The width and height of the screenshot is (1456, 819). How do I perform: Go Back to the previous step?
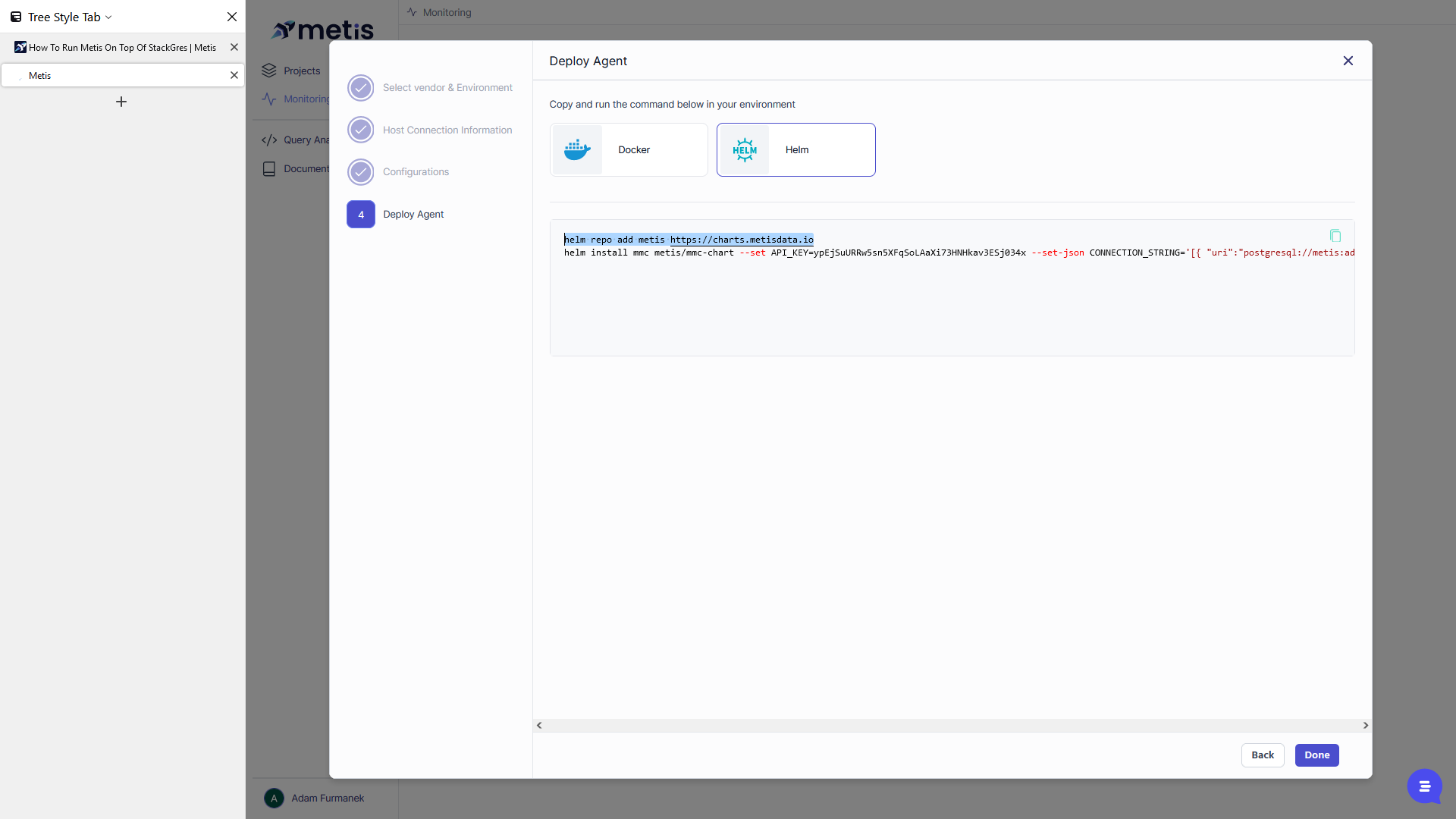[1263, 755]
